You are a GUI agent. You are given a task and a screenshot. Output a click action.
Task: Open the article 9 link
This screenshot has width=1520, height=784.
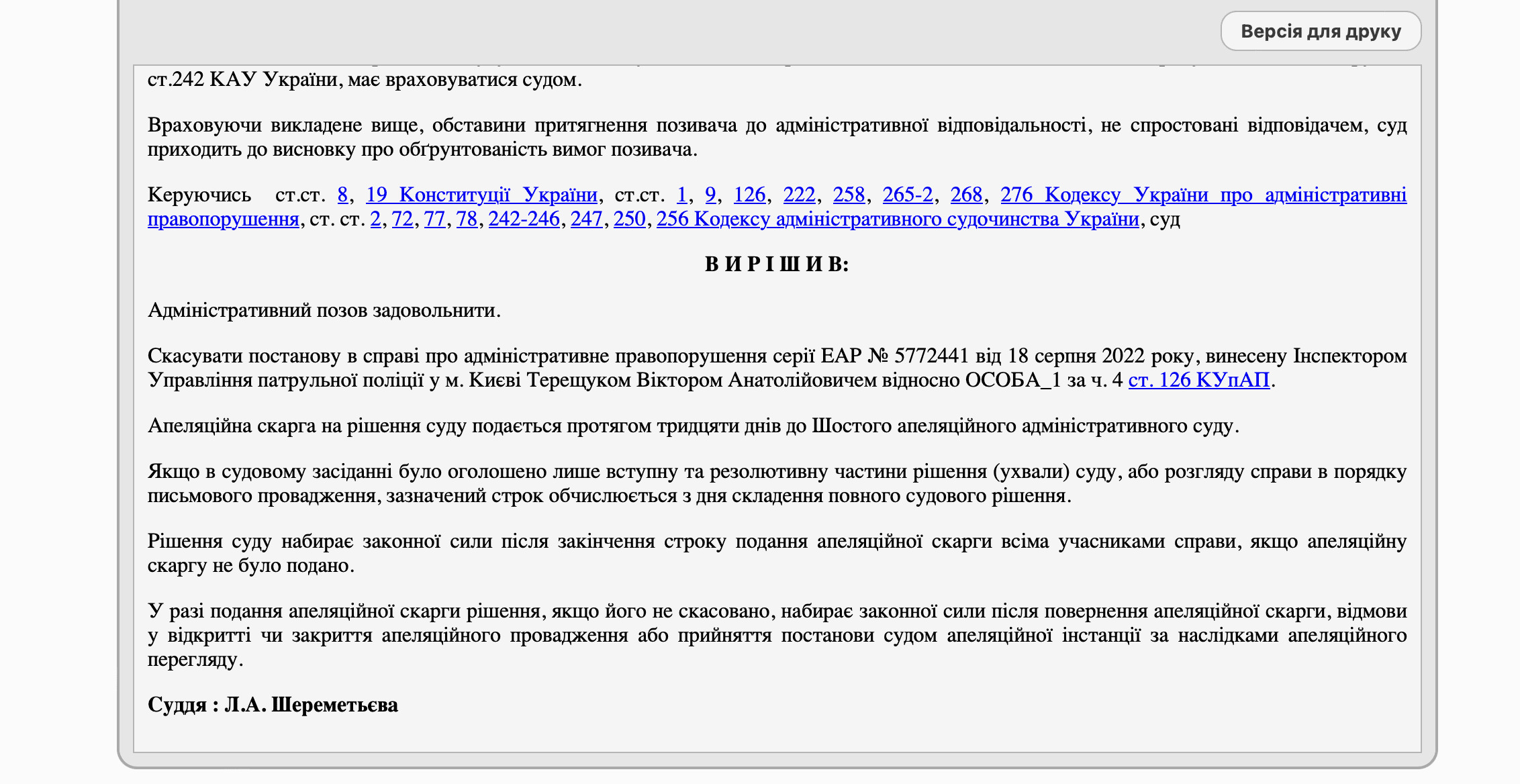710,195
